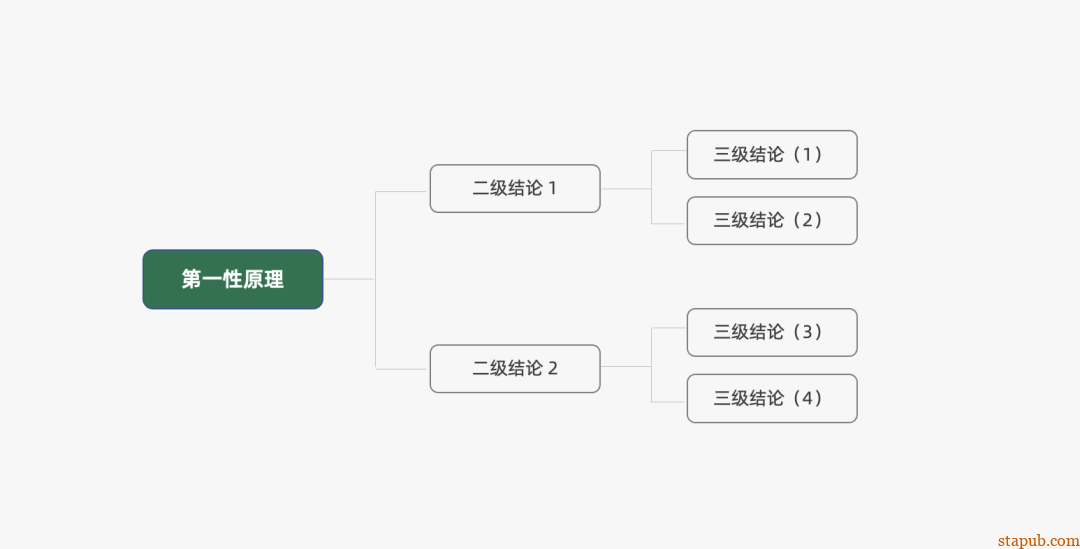
Task: Select the connector exiting 二级结论 2's right side
Action: [625, 367]
